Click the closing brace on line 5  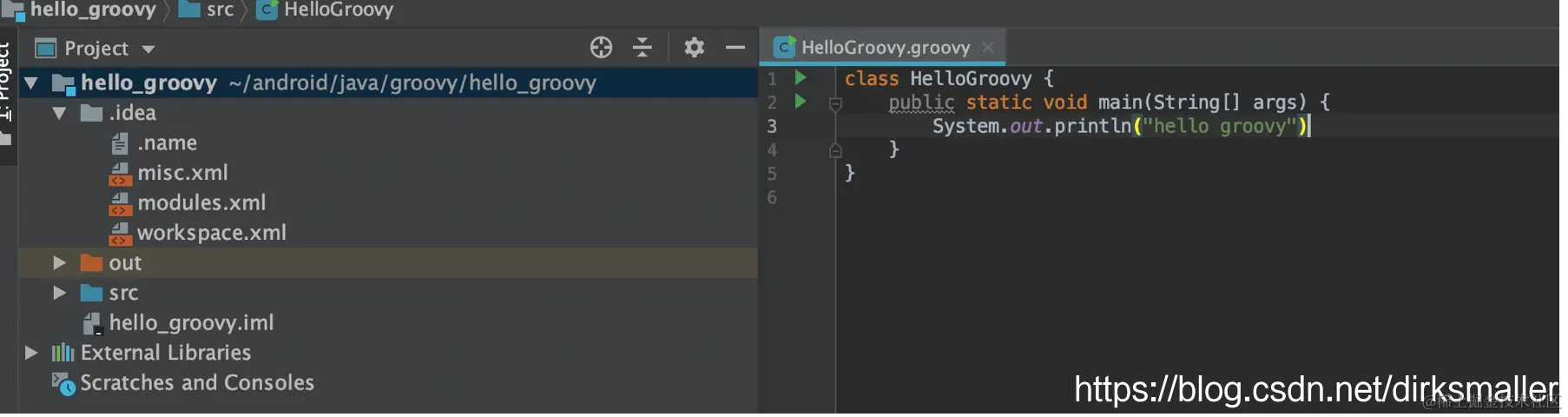850,173
